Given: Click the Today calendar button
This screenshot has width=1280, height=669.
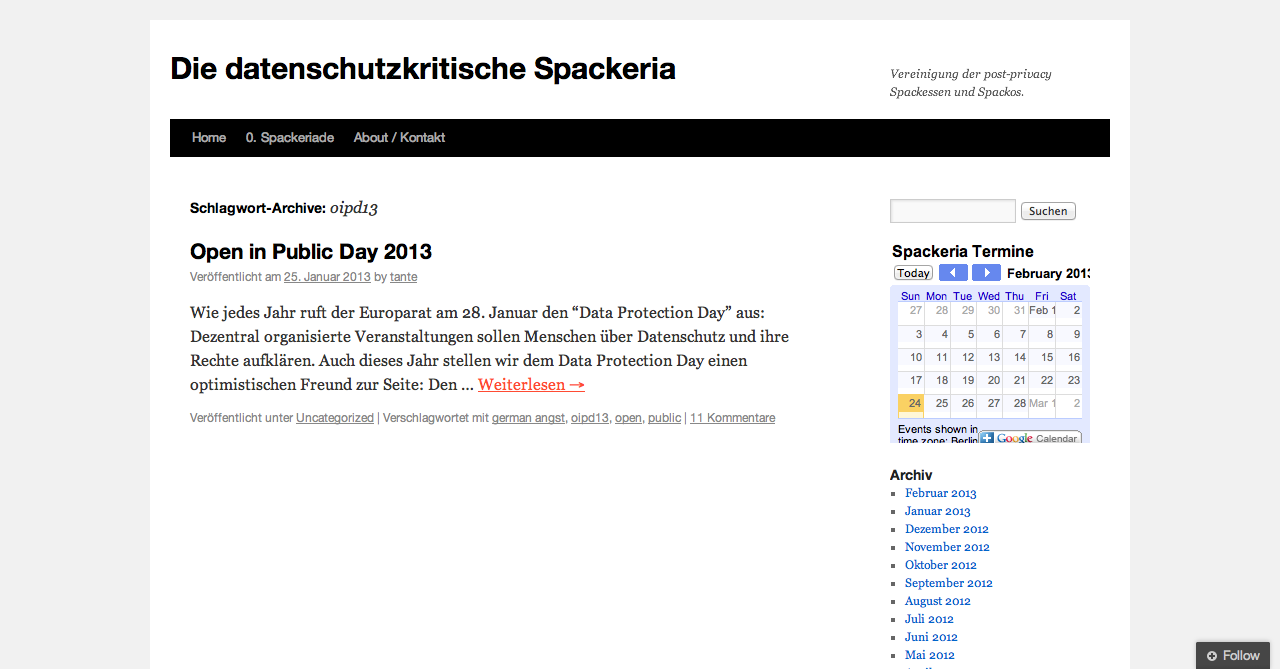Looking at the screenshot, I should click(913, 273).
